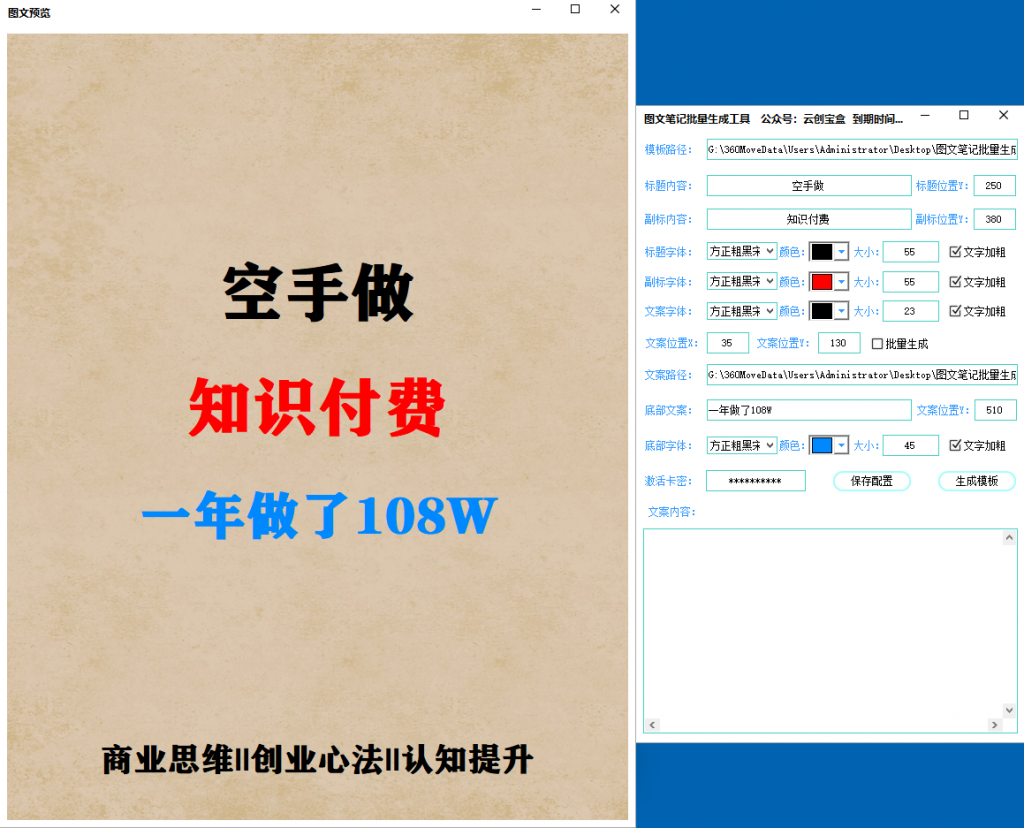Click the 标题位置Y value field showing 250

point(994,185)
